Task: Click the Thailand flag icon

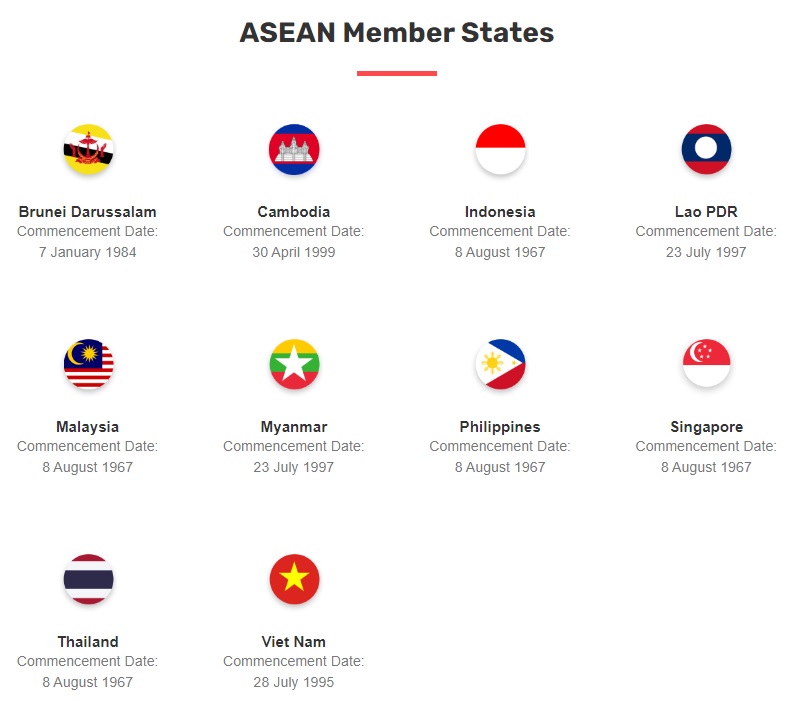Action: [x=88, y=580]
